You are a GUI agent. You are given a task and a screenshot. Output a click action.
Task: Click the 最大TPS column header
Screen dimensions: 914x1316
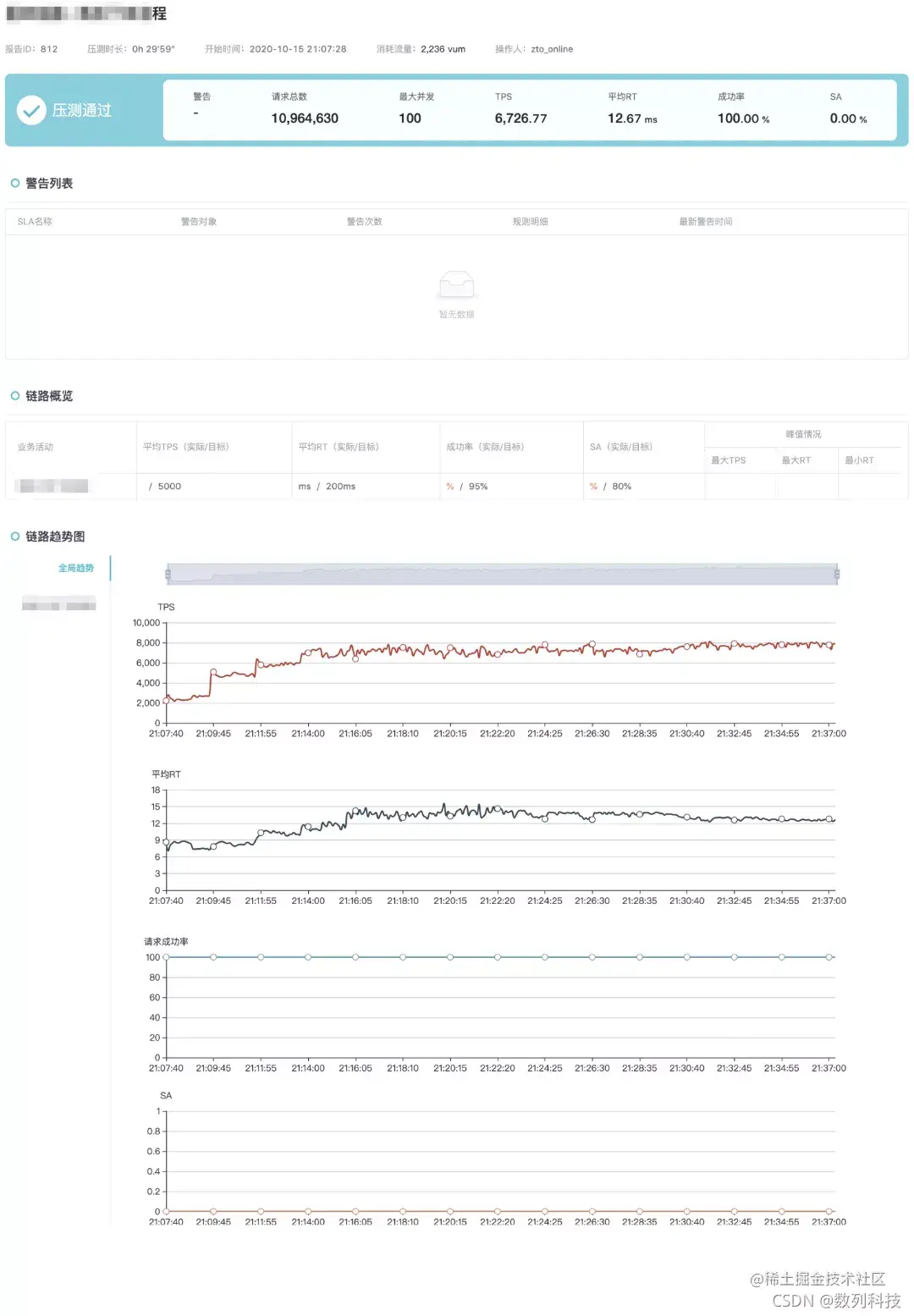click(x=729, y=460)
